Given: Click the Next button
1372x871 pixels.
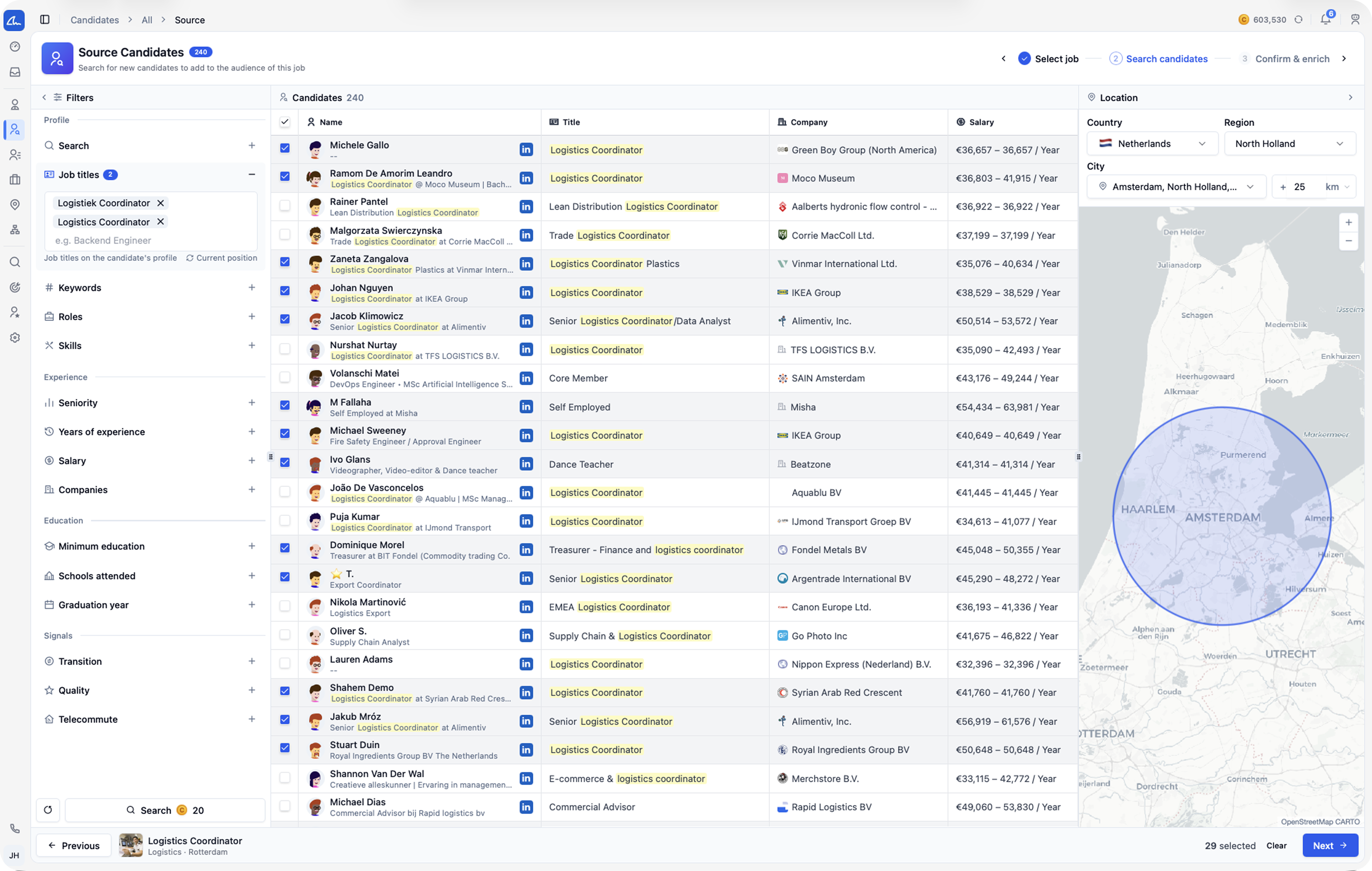Looking at the screenshot, I should click(1330, 845).
